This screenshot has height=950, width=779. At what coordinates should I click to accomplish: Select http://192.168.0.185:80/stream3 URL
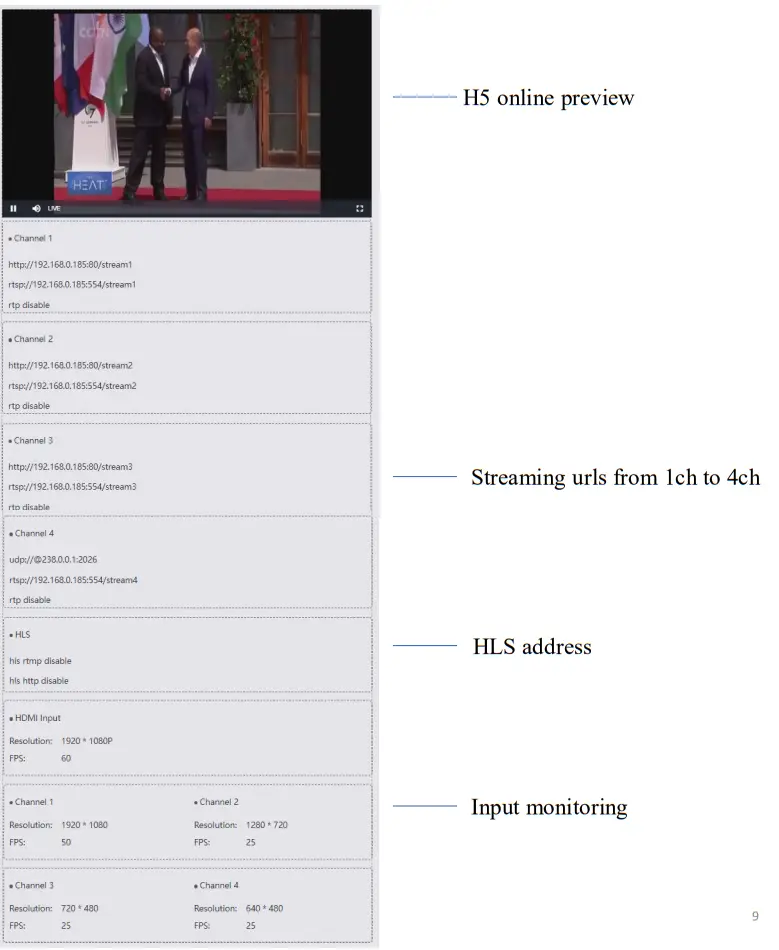pos(70,467)
